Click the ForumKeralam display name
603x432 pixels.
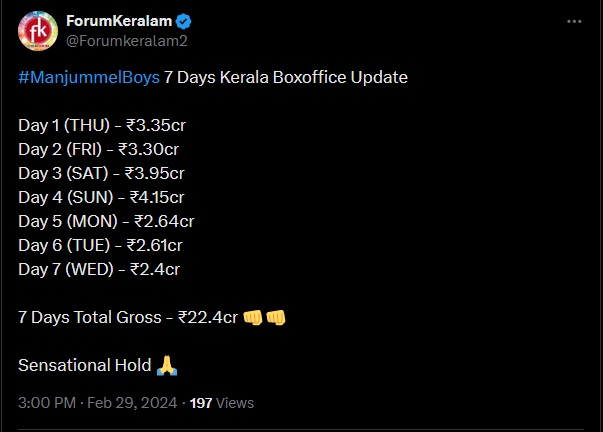119,21
